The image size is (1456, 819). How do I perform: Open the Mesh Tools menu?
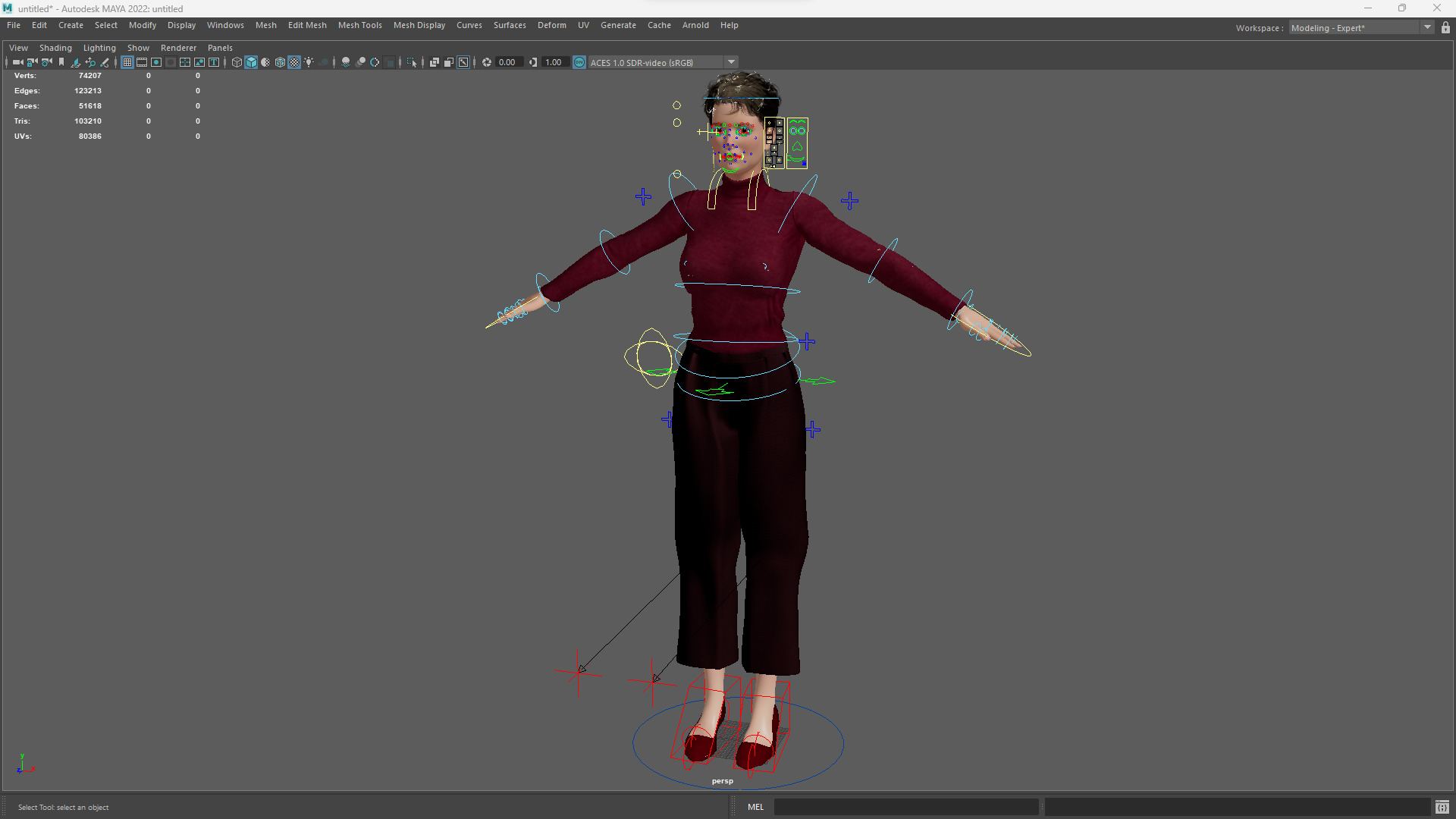point(359,25)
